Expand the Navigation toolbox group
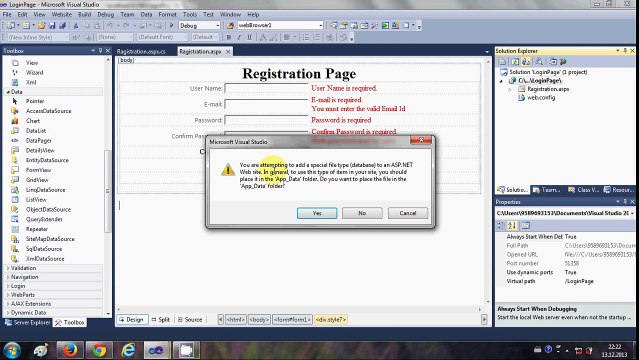This screenshot has height=360, width=639. pos(8,277)
